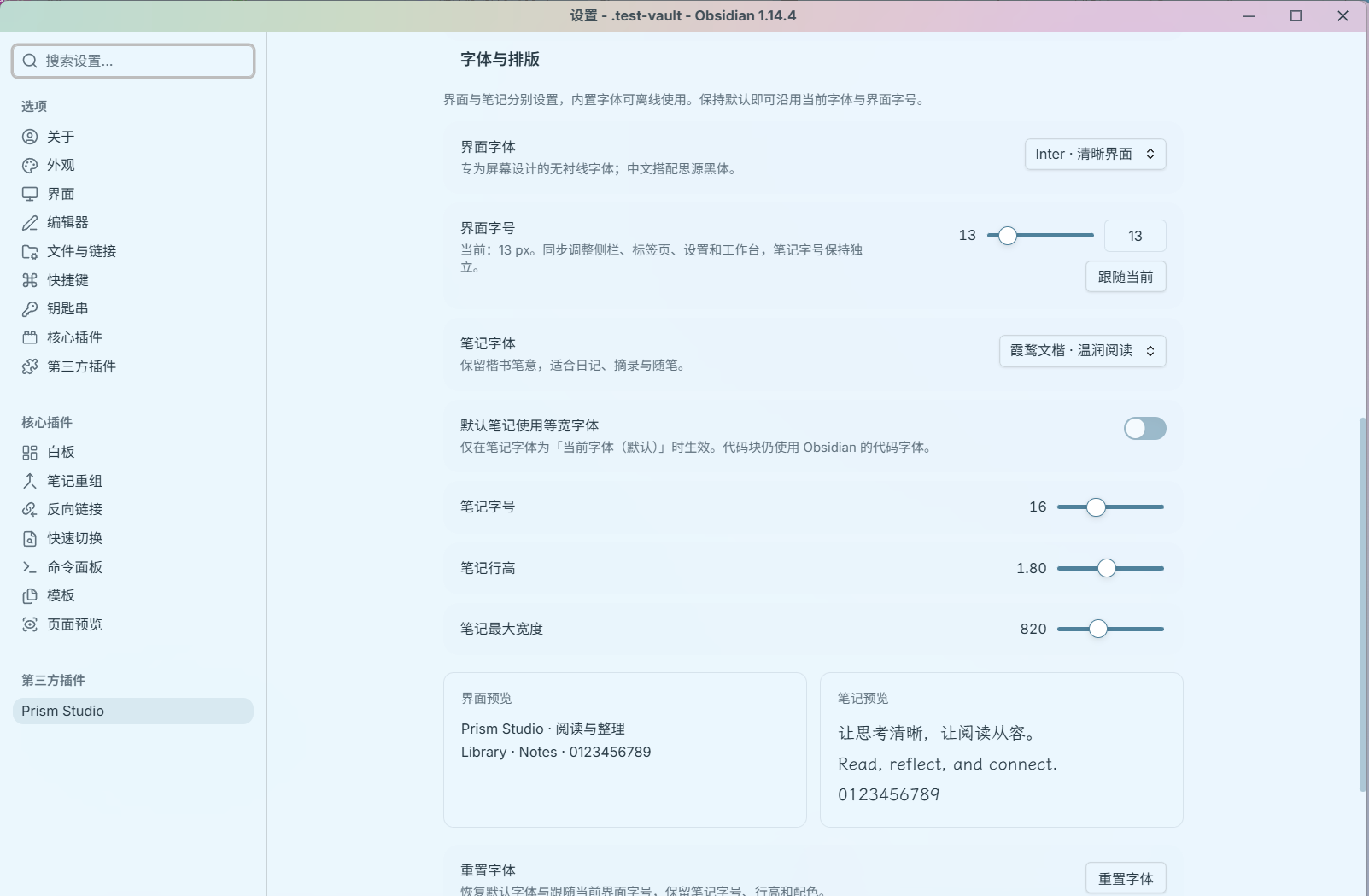Click the settings vertical scrollbar
1369x896 pixels.
[x=1362, y=605]
